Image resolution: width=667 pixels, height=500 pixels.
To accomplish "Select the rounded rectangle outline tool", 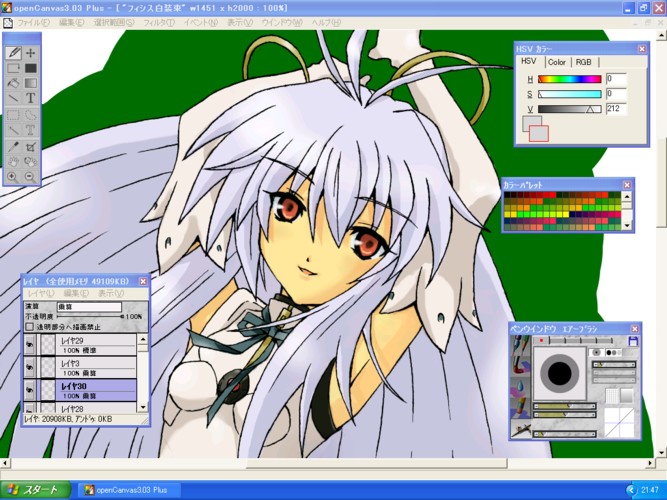I will point(14,68).
